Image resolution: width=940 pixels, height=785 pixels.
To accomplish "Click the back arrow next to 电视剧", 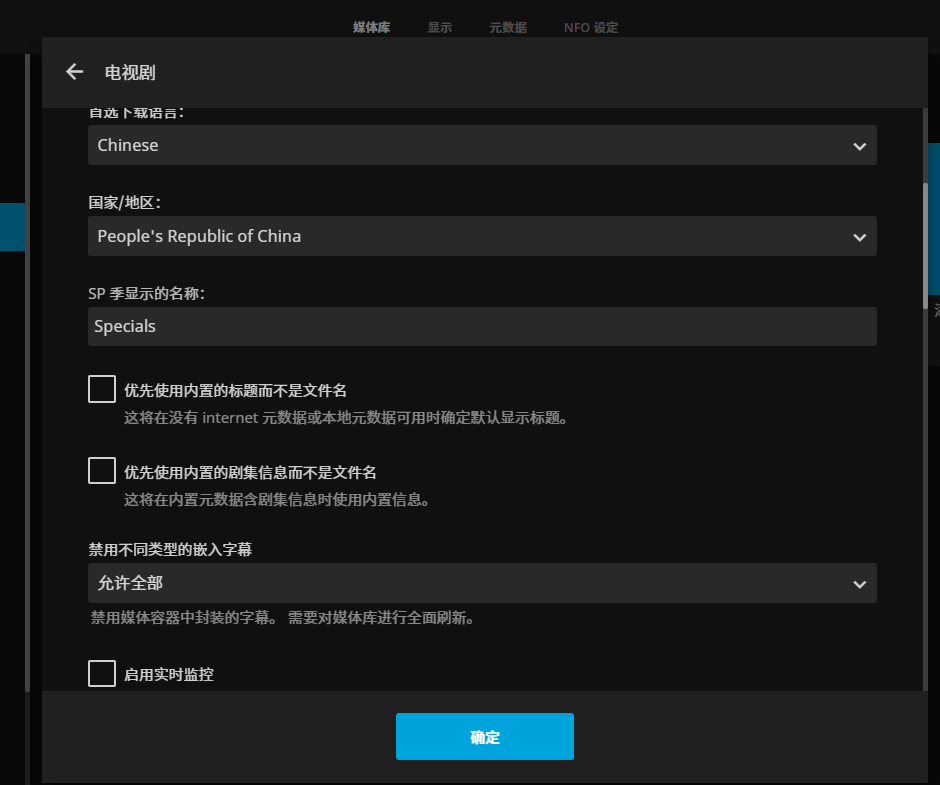I will point(74,72).
